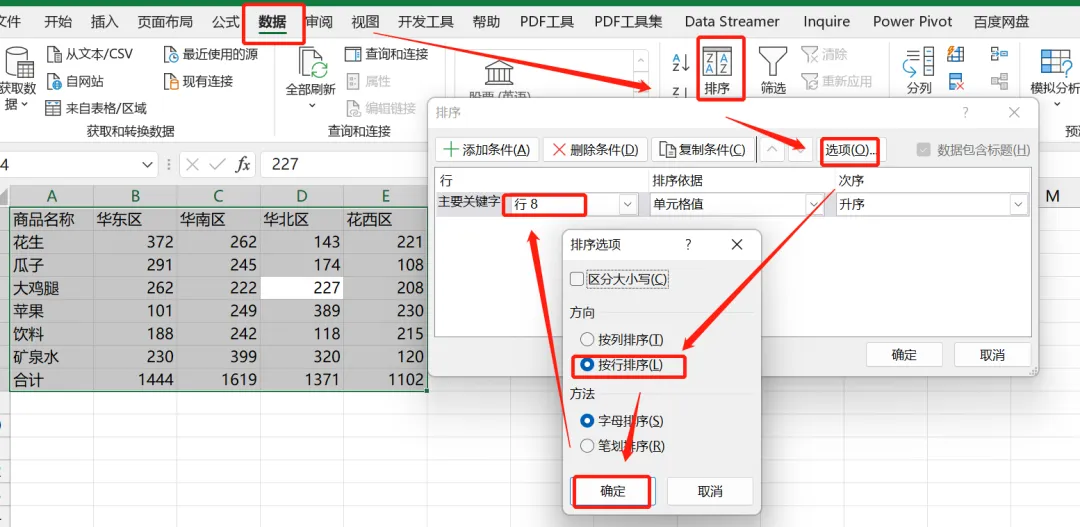The image size is (1080, 527).
Task: Click the Relationships icon in Data Tools
Action: tap(999, 81)
